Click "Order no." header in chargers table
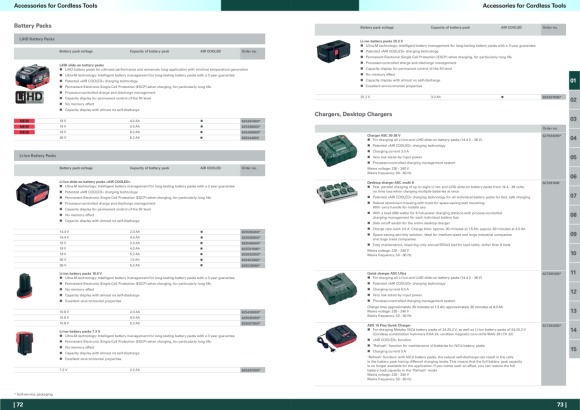The width and height of the screenshot is (580, 410). (550, 128)
